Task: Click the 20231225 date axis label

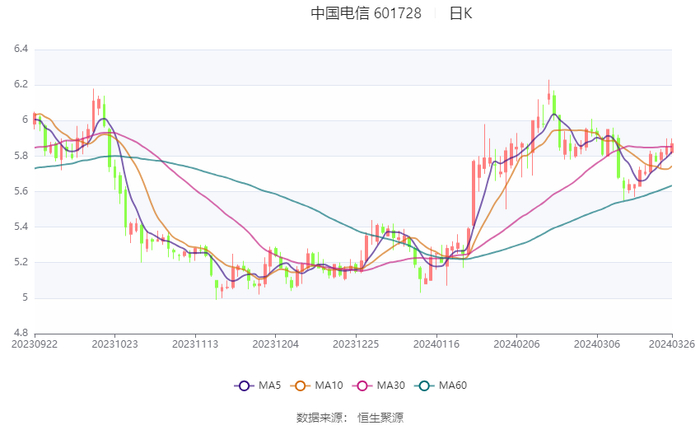Action: click(356, 344)
